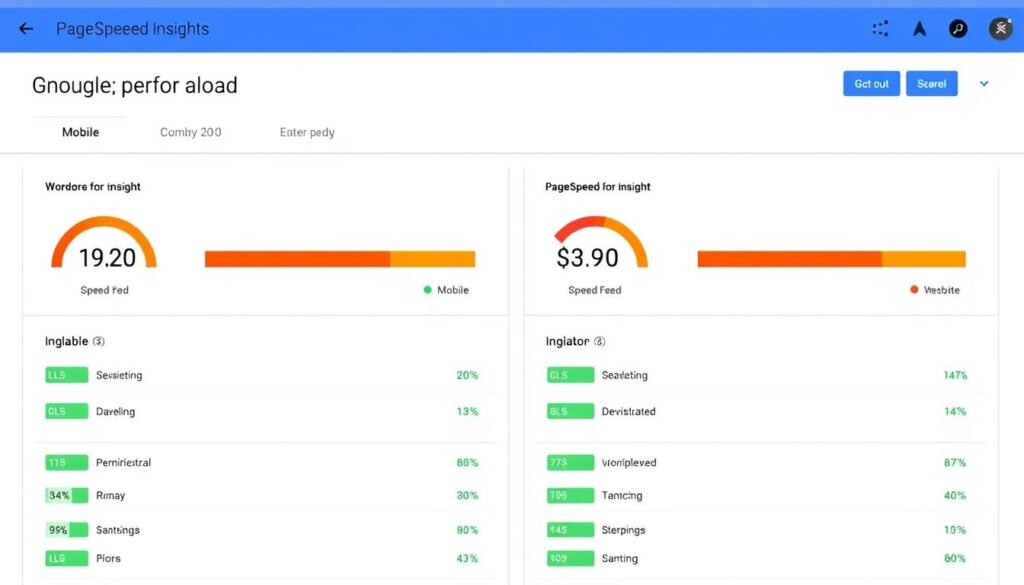The image size is (1024, 585).
Task: Click the PageSpeeed Insights header title
Action: [133, 29]
